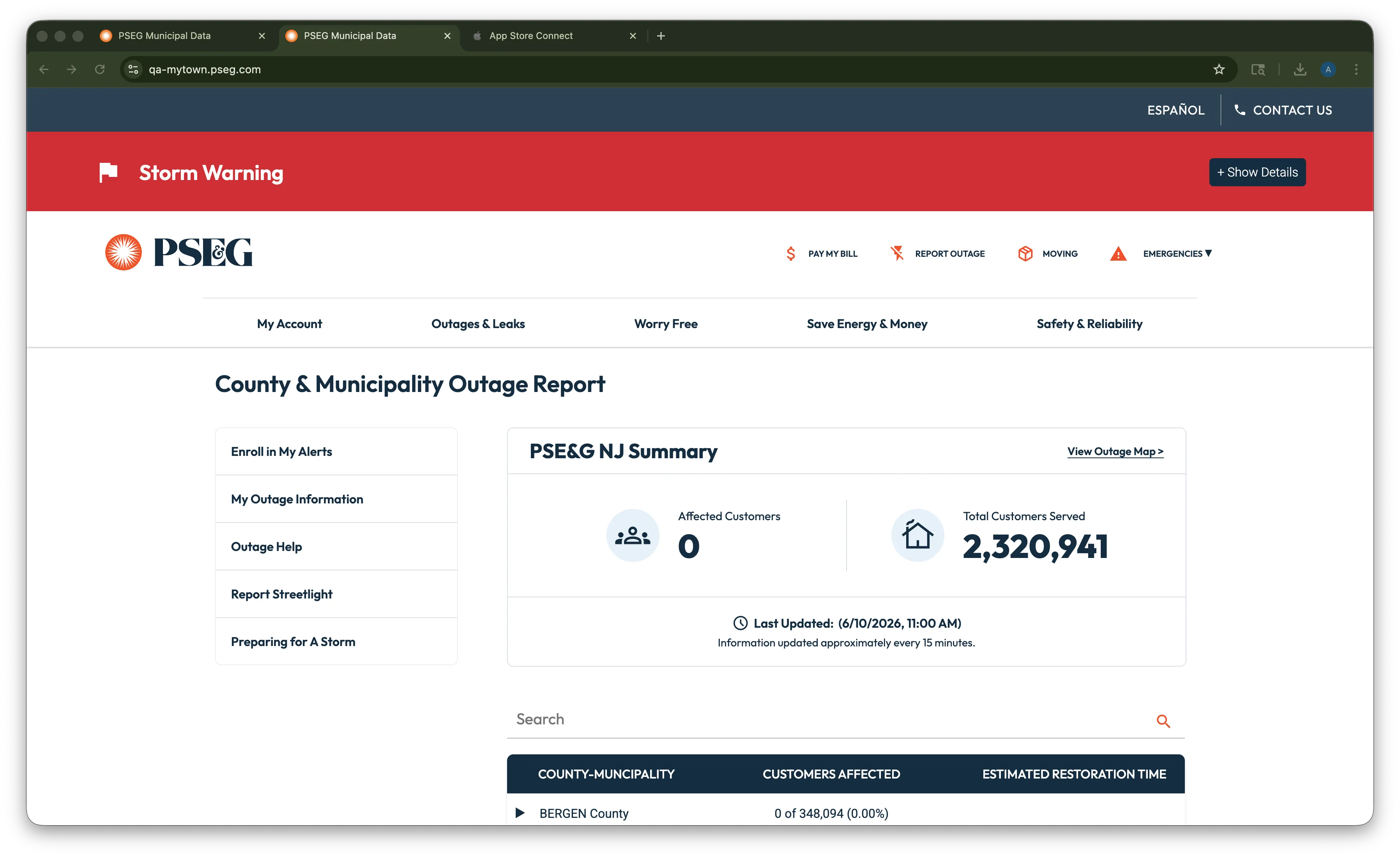The image size is (1400, 858).
Task: Click ESTIMATED RESTORATION TIME column header
Action: coord(1074,774)
